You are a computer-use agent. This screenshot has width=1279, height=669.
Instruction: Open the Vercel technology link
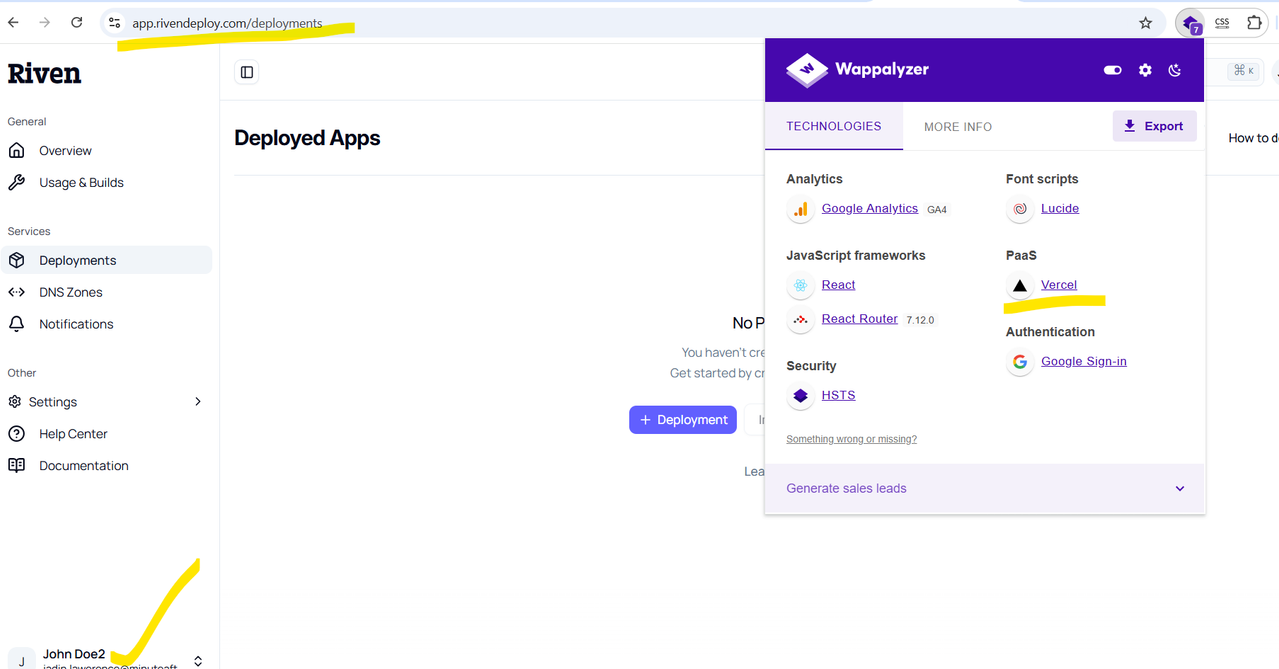[x=1059, y=285]
